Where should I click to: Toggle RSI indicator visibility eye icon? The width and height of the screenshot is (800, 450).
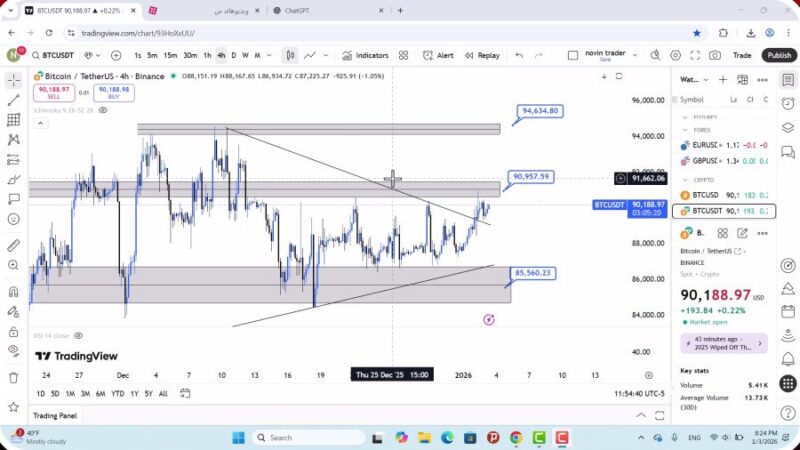78,336
